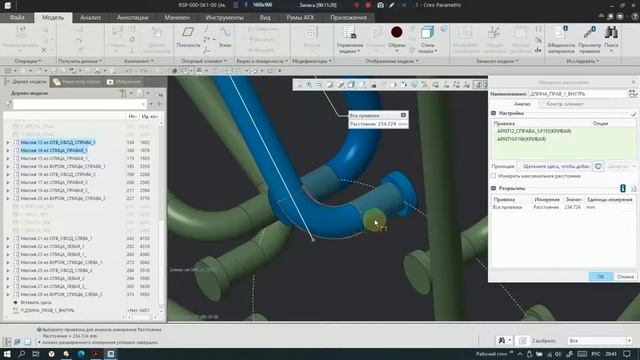Click the dark red Образны appearance sphere
640x360 pixels.
pos(396,32)
